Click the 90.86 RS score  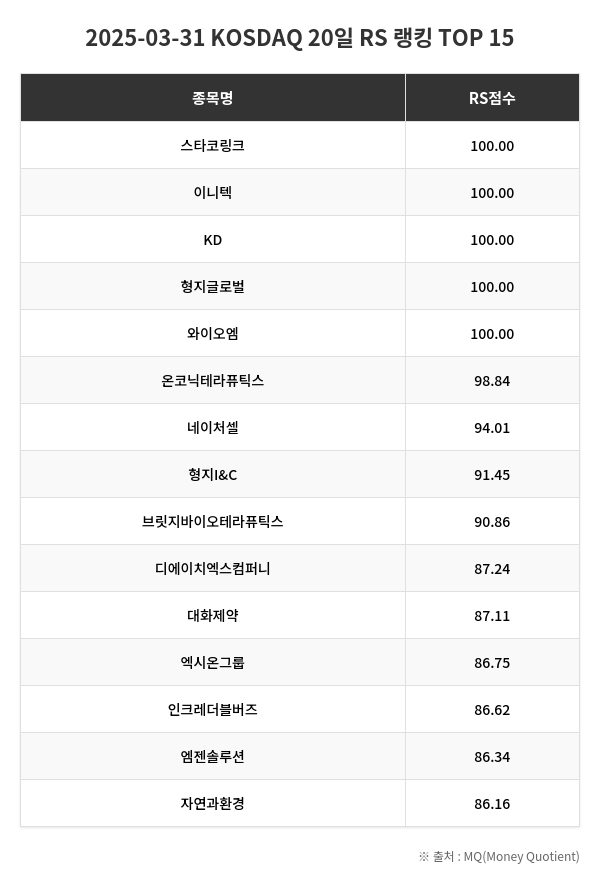tap(492, 522)
